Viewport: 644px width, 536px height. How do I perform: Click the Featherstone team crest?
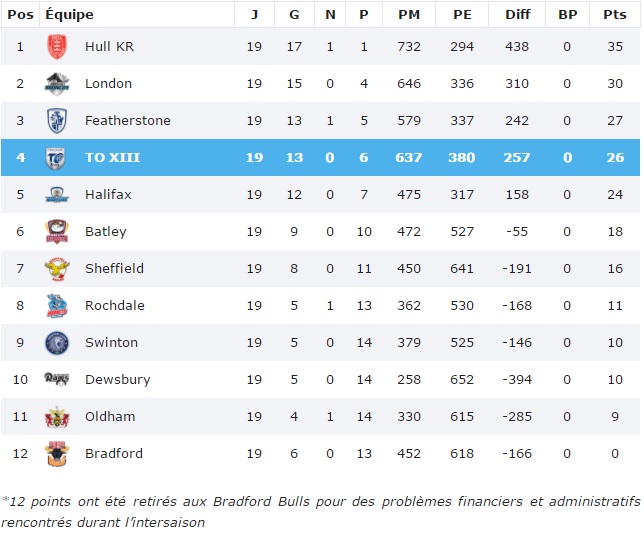point(57,121)
